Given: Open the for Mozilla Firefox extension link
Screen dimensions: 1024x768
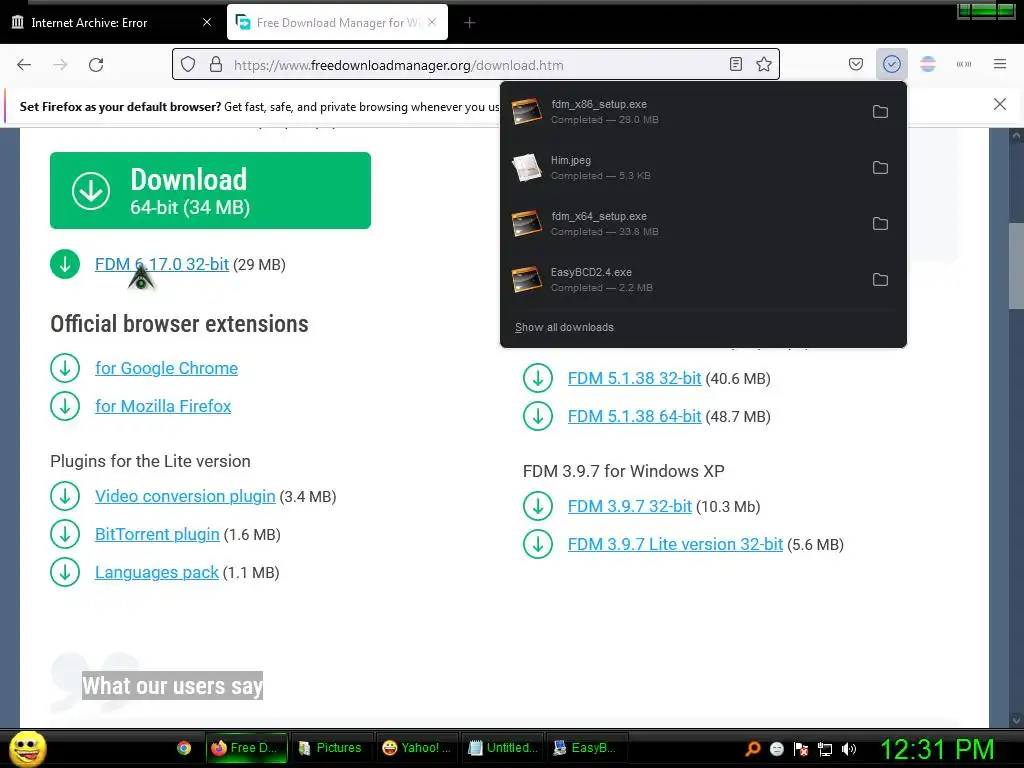Looking at the screenshot, I should click(x=163, y=406).
